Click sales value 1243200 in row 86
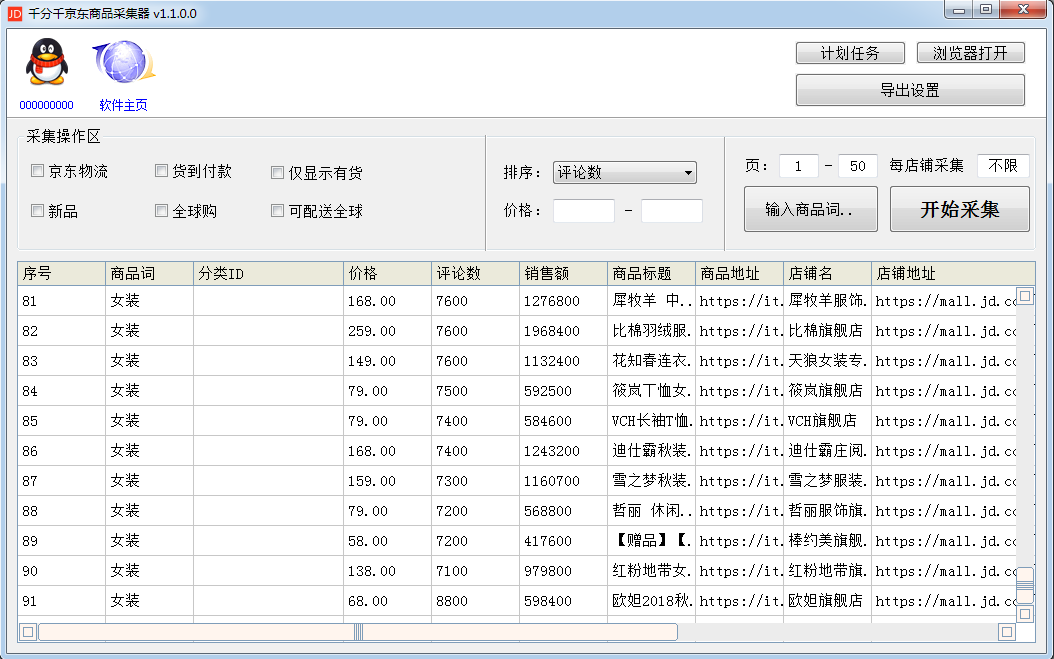Screen dimensions: 1054x659 click(x=564, y=451)
